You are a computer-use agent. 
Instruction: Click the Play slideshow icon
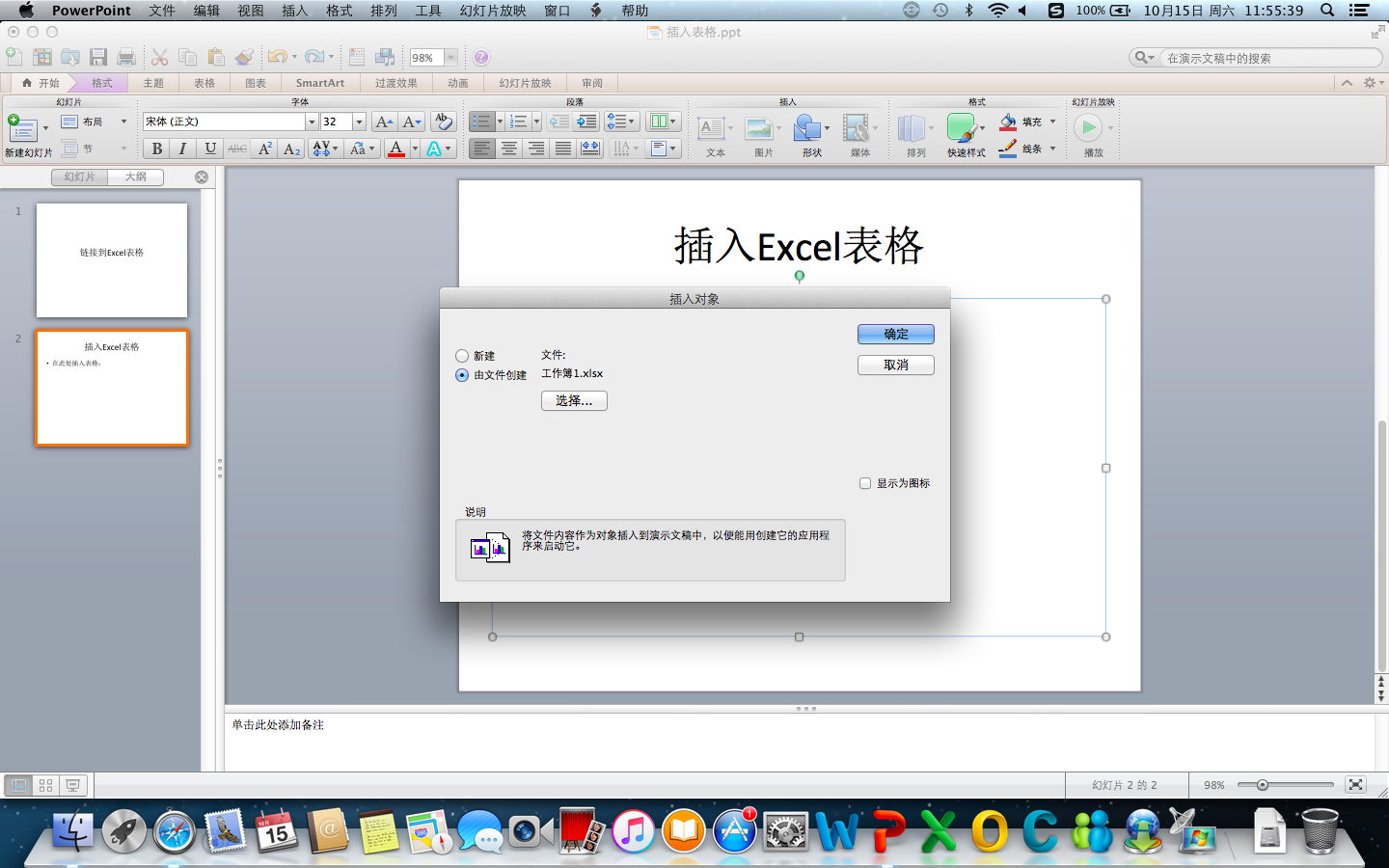[1088, 127]
